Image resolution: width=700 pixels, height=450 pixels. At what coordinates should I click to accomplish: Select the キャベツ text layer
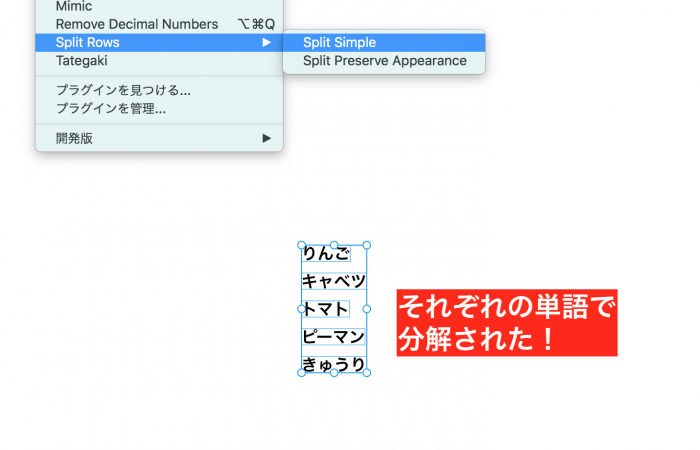(333, 281)
